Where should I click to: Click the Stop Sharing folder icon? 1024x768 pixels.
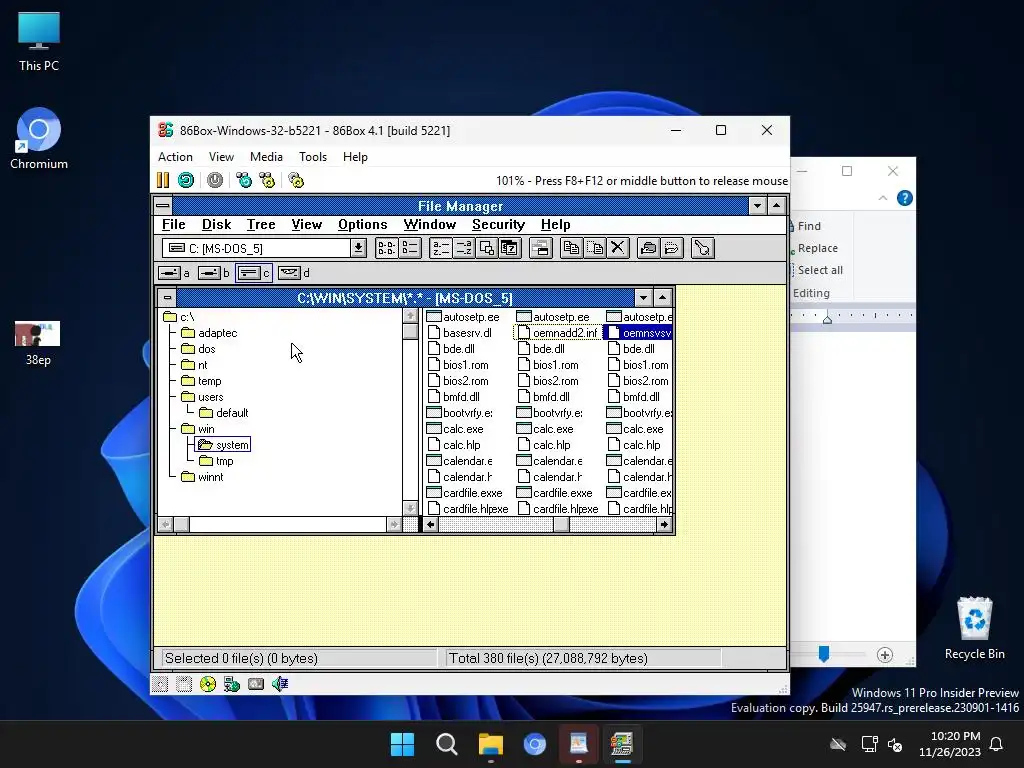tap(671, 248)
